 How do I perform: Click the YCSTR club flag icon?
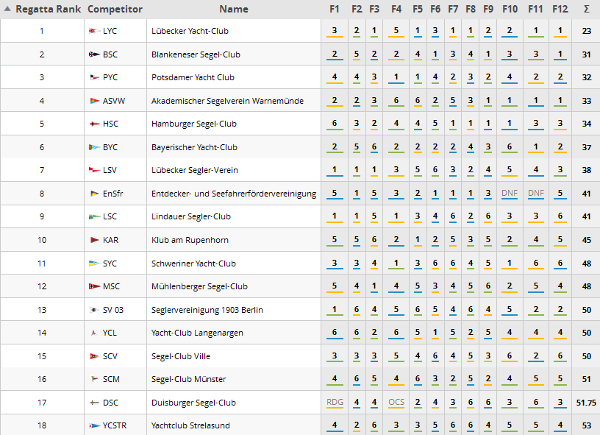(94, 425)
